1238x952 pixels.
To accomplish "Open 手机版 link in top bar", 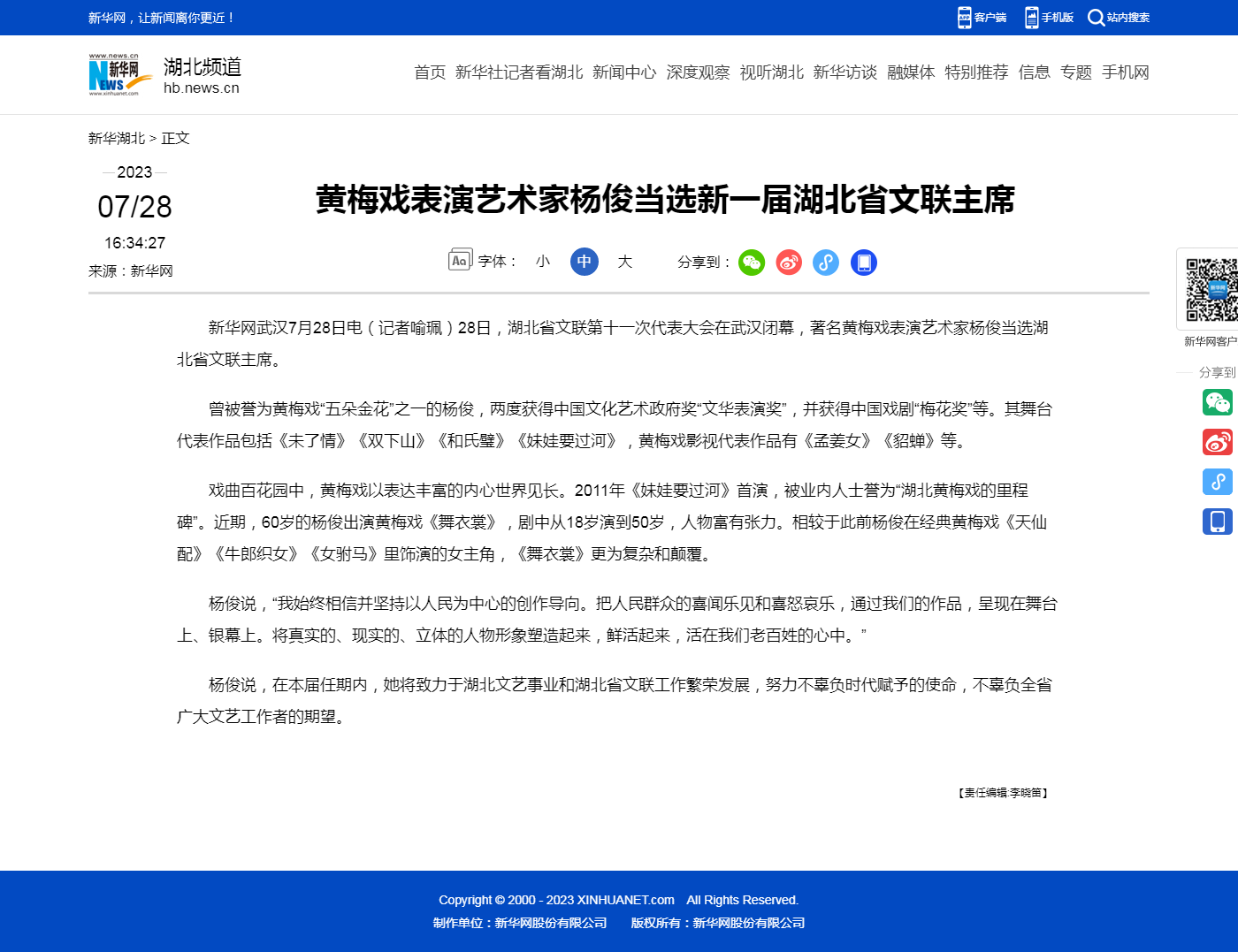I will point(1049,18).
